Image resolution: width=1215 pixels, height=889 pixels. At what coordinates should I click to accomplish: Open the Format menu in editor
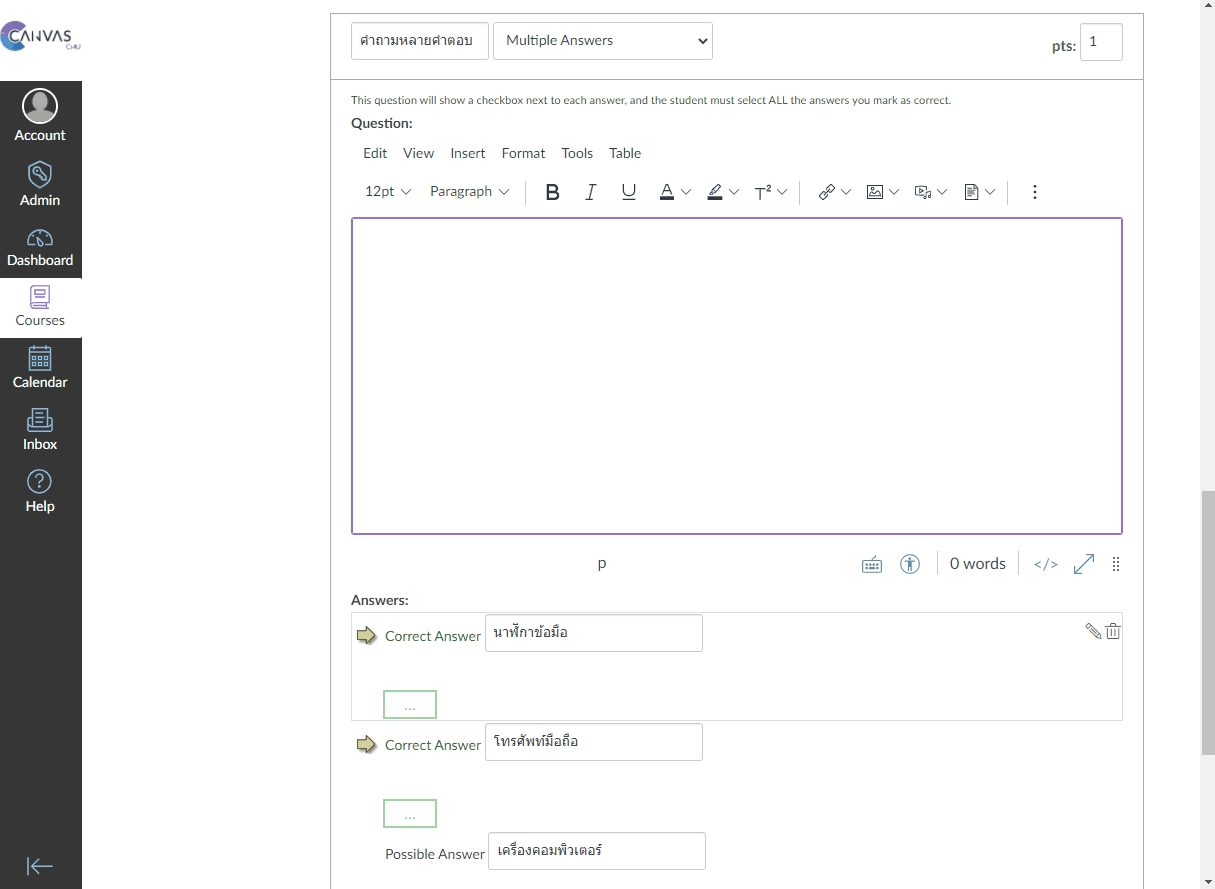coord(523,153)
